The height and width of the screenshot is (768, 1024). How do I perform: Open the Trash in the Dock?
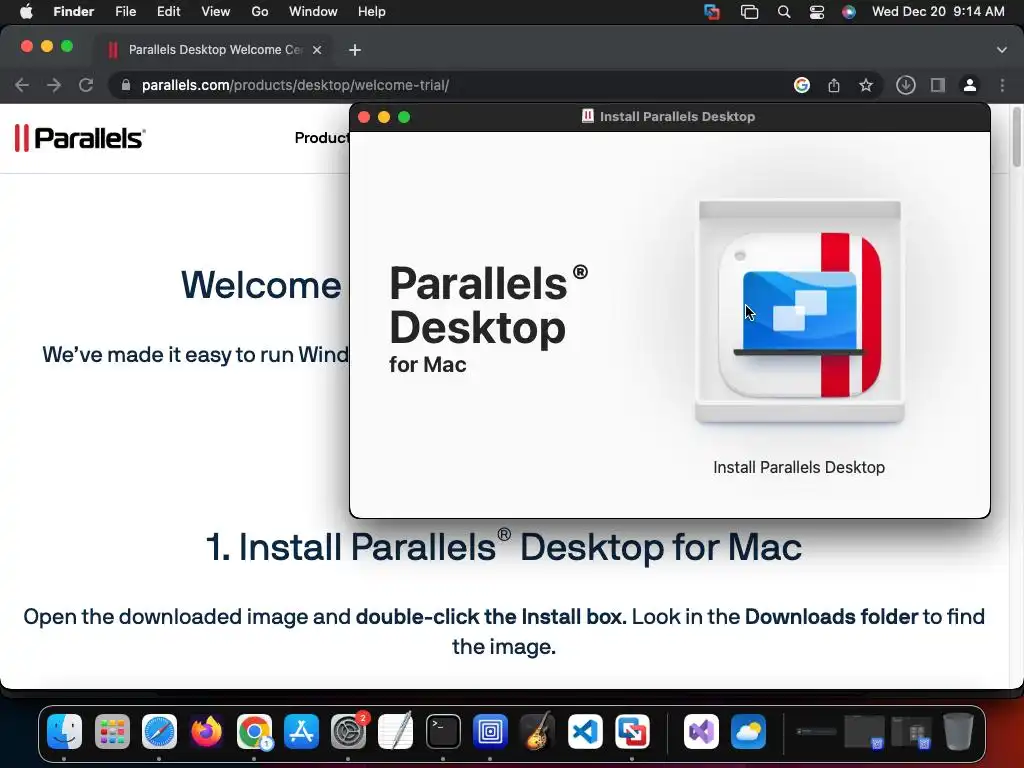(x=958, y=731)
